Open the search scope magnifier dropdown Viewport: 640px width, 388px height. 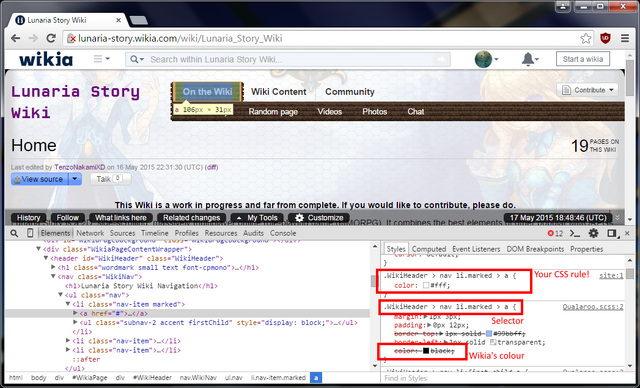pyautogui.click(x=137, y=60)
